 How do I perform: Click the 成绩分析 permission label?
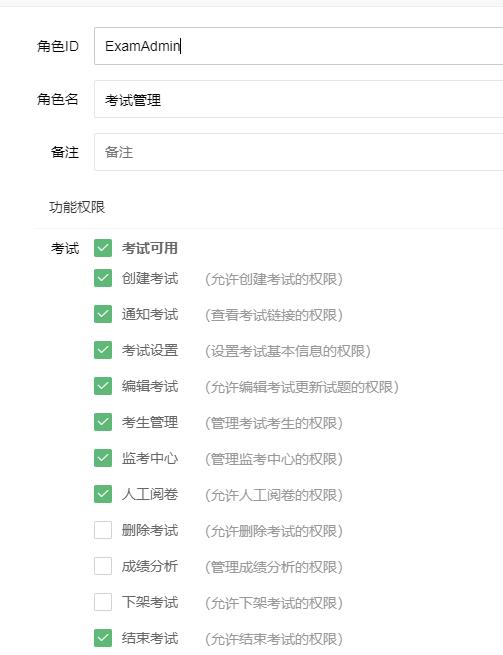click(150, 566)
